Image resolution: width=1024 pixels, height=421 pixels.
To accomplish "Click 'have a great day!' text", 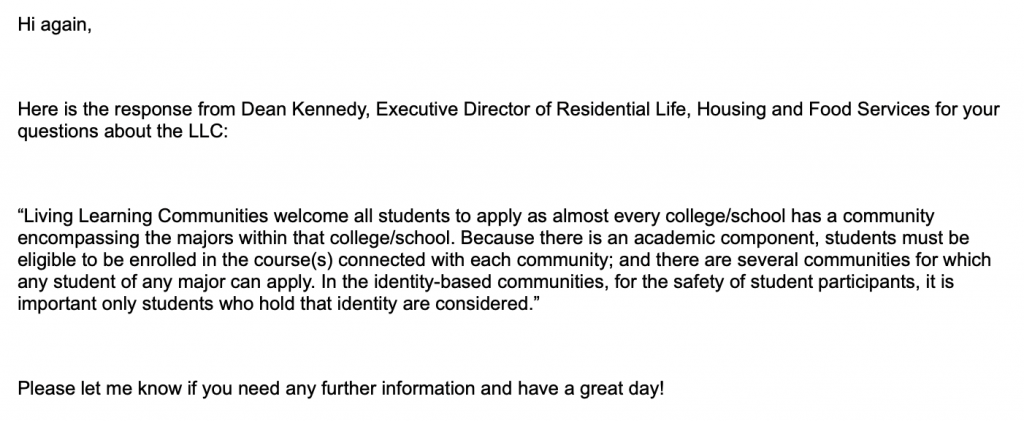I will (591, 389).
